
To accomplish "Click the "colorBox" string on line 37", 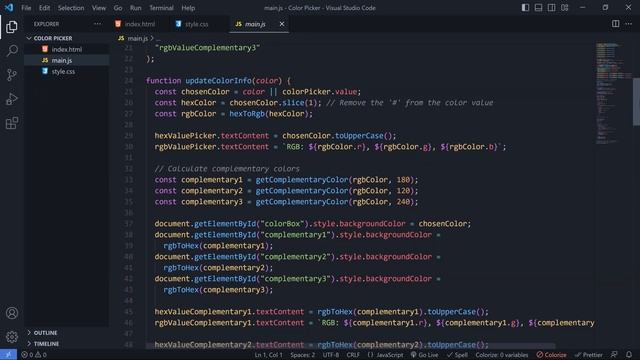I will (x=283, y=224).
